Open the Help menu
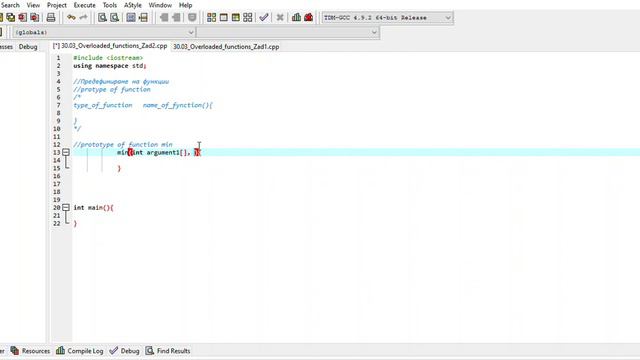The width and height of the screenshot is (640, 360). 185,5
